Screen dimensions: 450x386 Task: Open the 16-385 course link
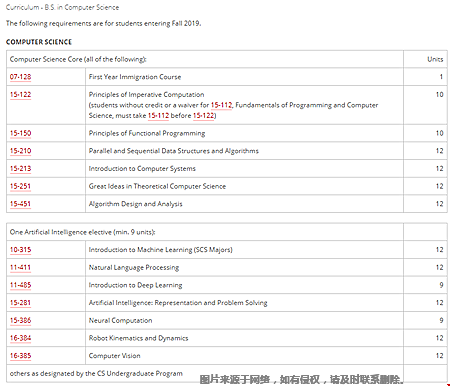(x=20, y=356)
